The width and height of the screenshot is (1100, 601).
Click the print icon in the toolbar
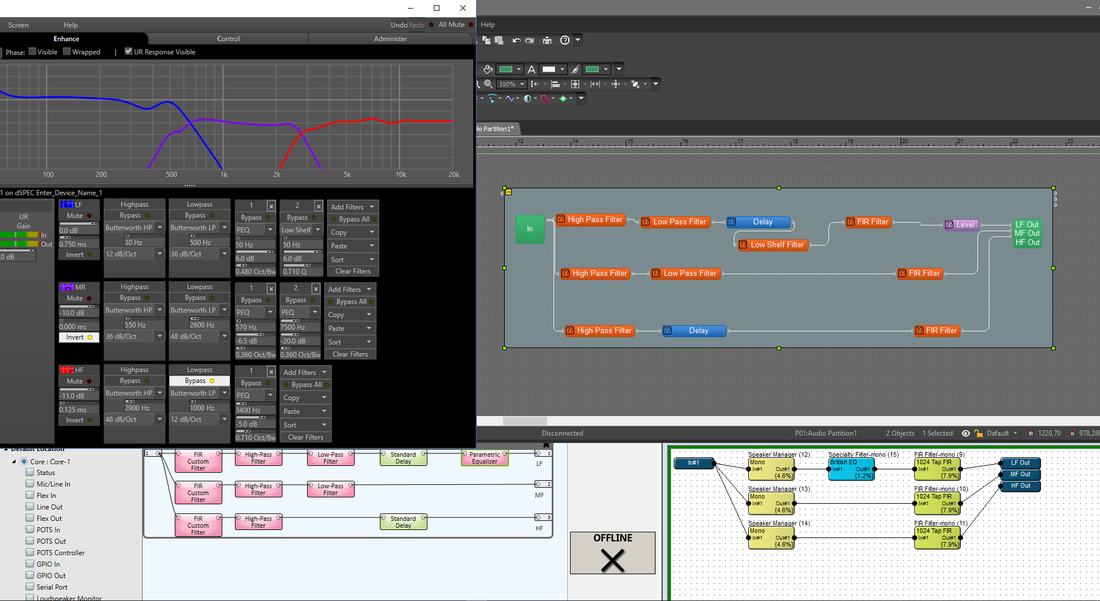click(x=547, y=41)
